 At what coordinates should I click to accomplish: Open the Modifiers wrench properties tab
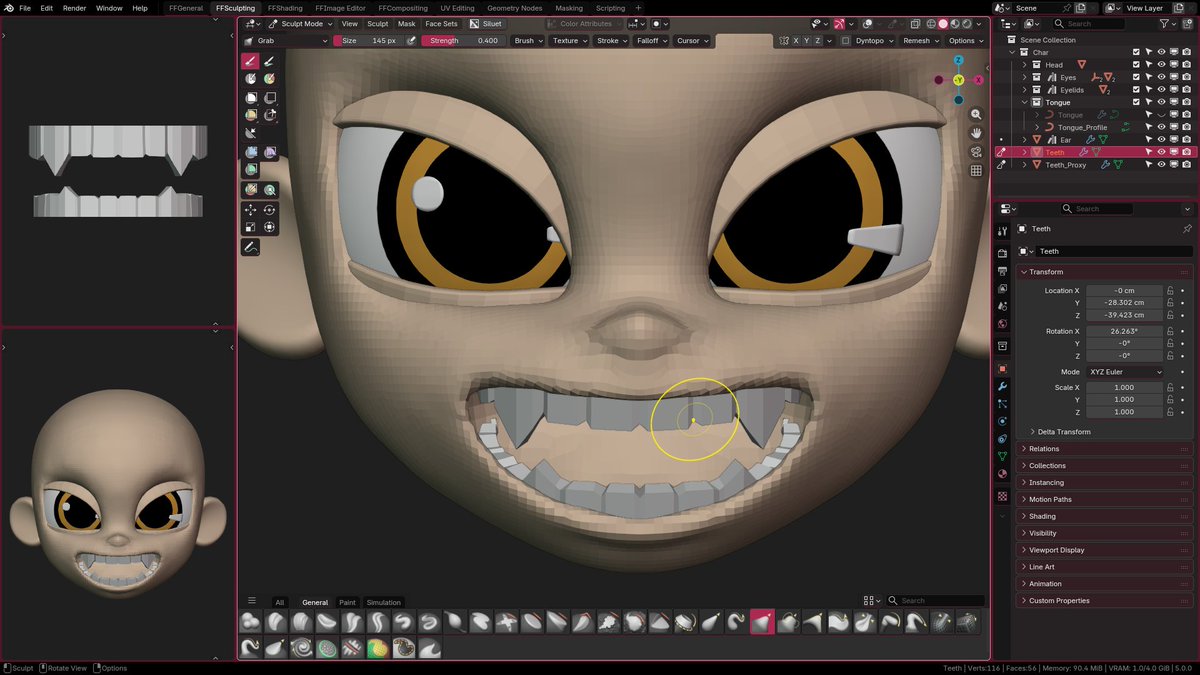[1003, 386]
